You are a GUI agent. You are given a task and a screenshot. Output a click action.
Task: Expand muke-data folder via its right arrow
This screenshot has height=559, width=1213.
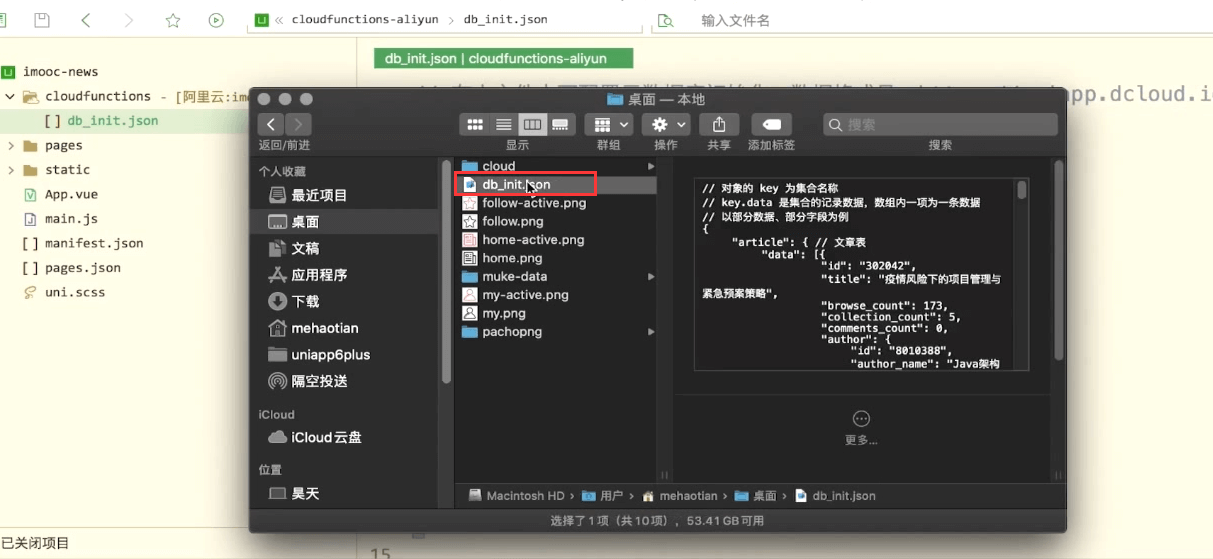pos(651,276)
